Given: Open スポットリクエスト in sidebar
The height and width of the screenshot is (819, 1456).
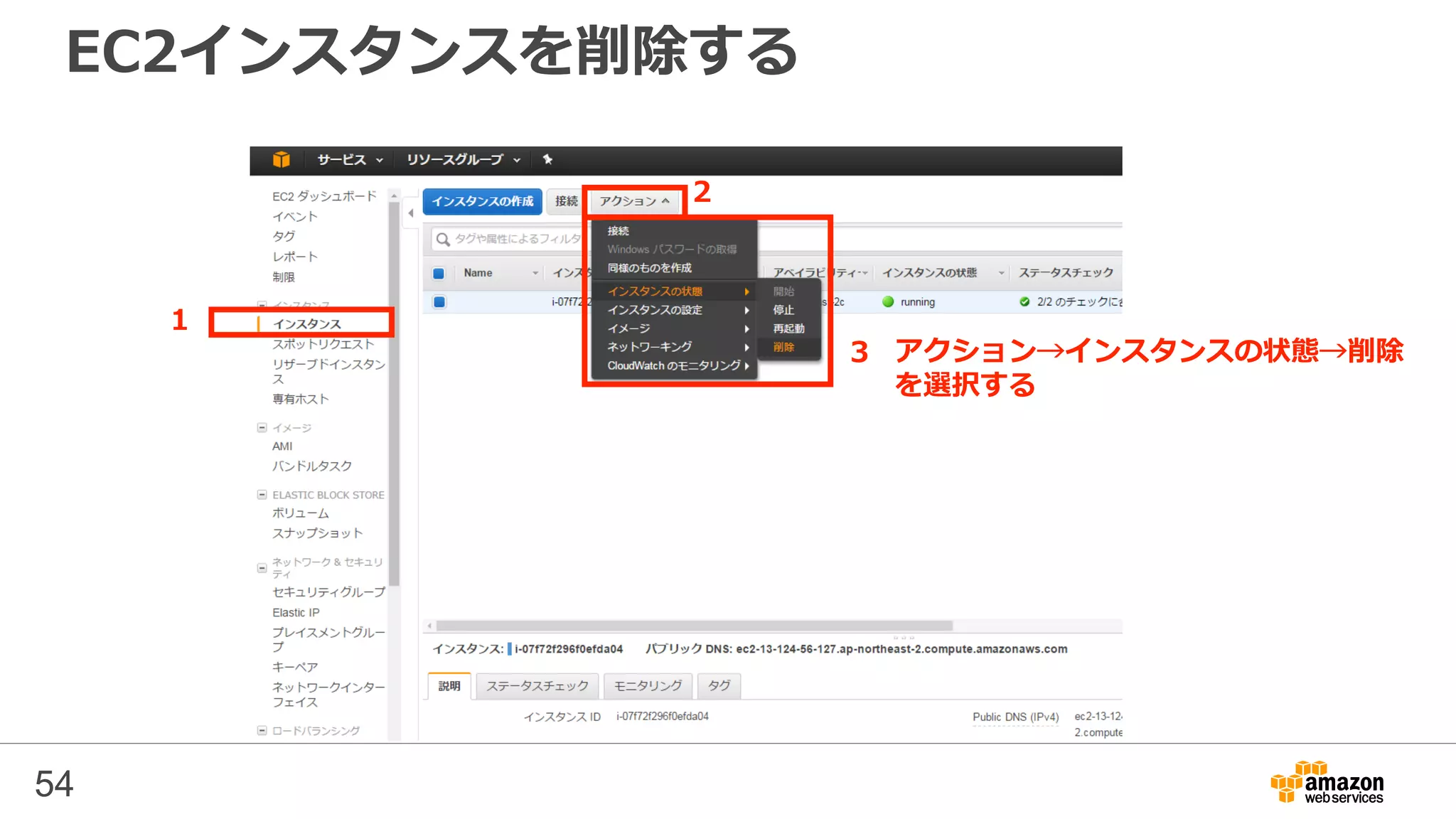Looking at the screenshot, I should (x=323, y=344).
